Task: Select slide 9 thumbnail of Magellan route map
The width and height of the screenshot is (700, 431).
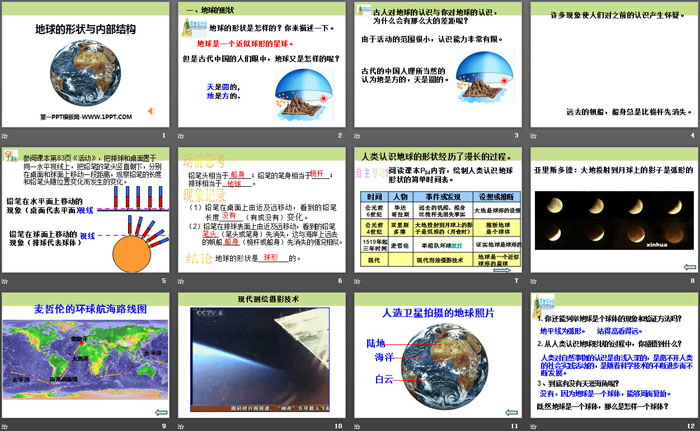Action: pyautogui.click(x=85, y=356)
